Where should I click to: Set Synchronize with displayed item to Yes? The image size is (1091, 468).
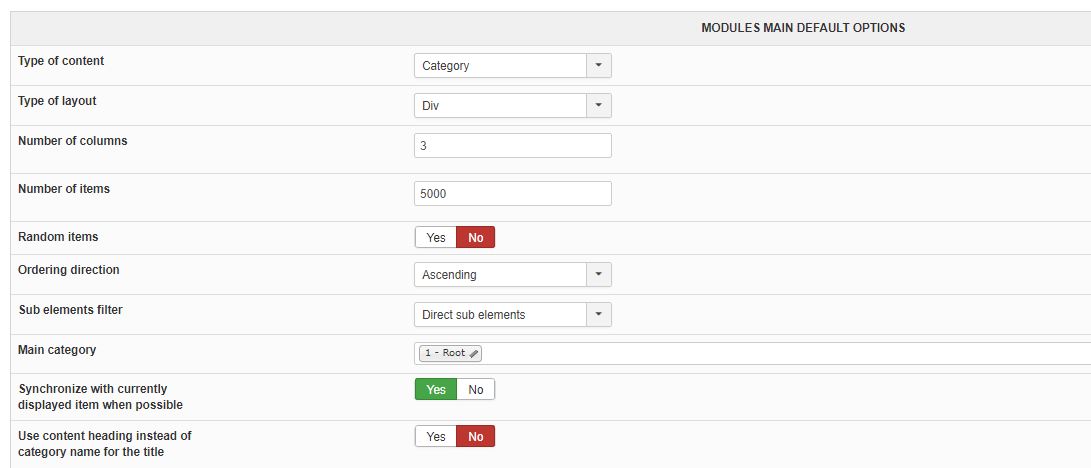pos(436,390)
